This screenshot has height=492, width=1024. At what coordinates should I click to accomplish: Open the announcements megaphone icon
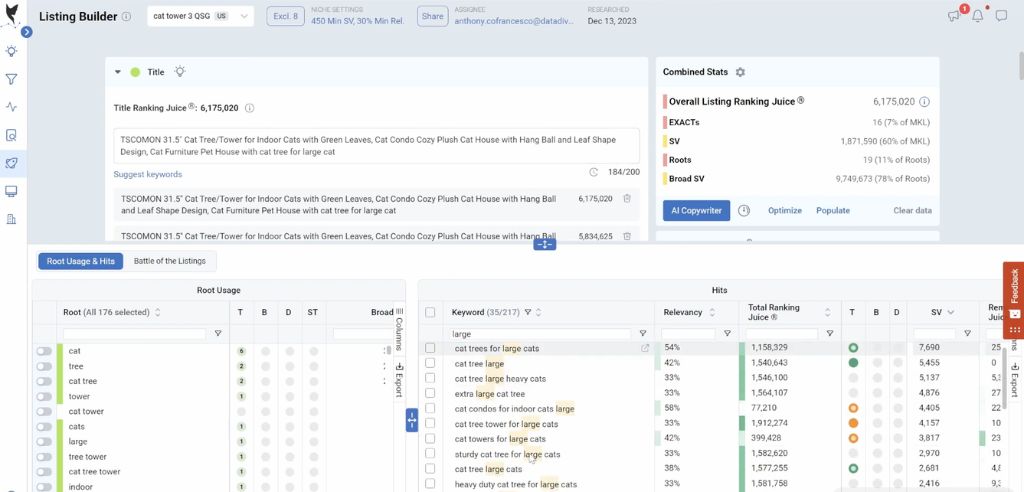[x=954, y=16]
